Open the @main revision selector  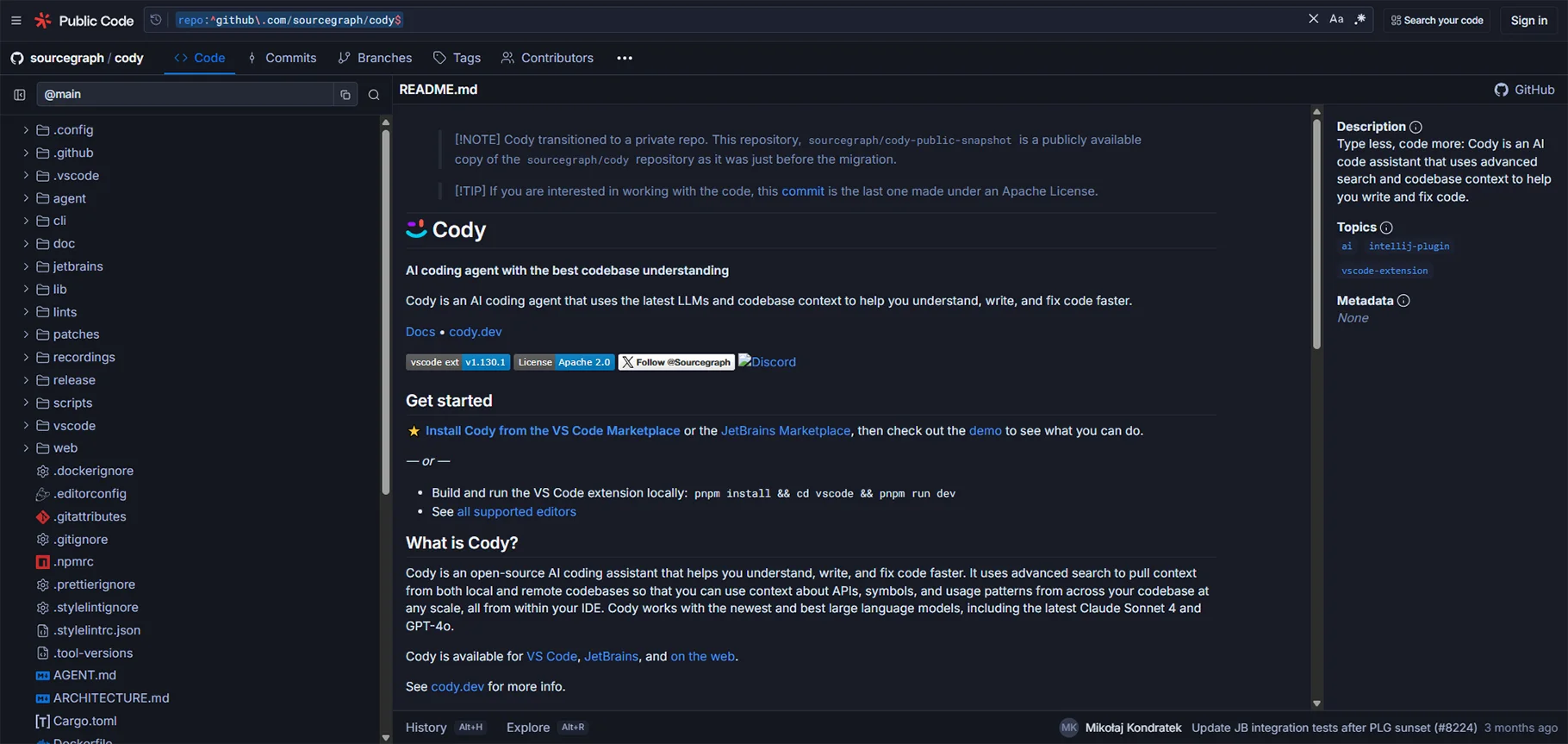coord(184,94)
